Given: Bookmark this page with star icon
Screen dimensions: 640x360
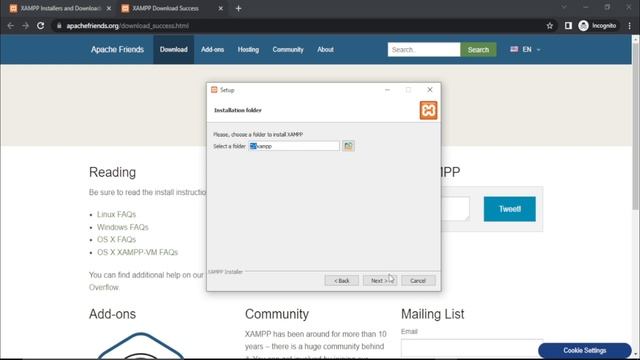Looking at the screenshot, I should pos(550,26).
